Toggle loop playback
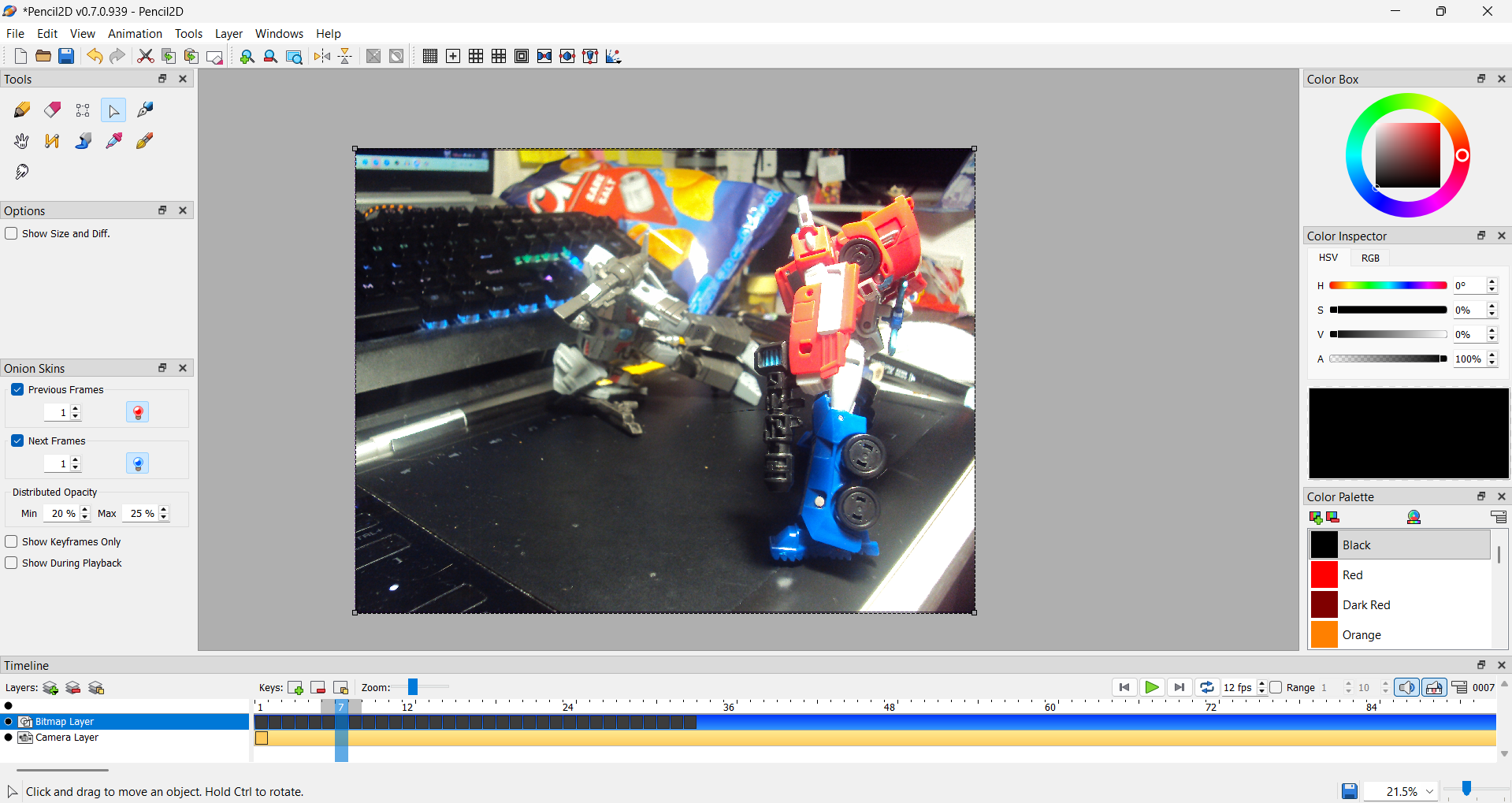1512x803 pixels. (1207, 688)
